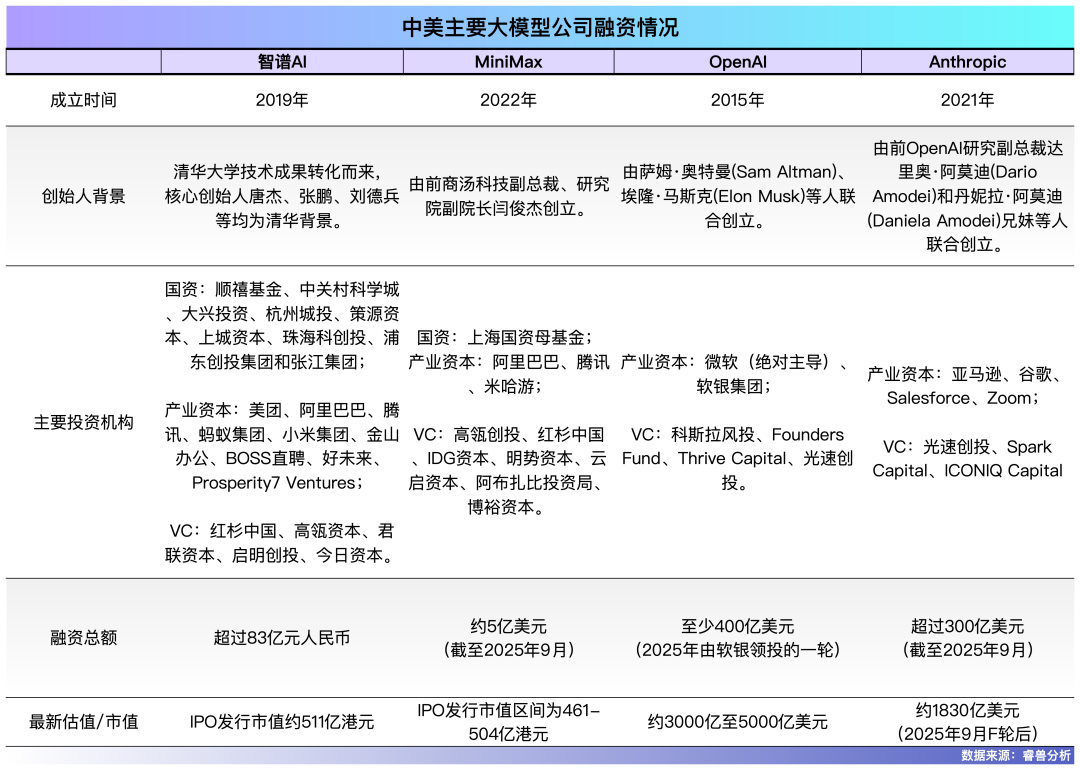1080x770 pixels.
Task: Click the 融资总额 row label
Action: 83,638
